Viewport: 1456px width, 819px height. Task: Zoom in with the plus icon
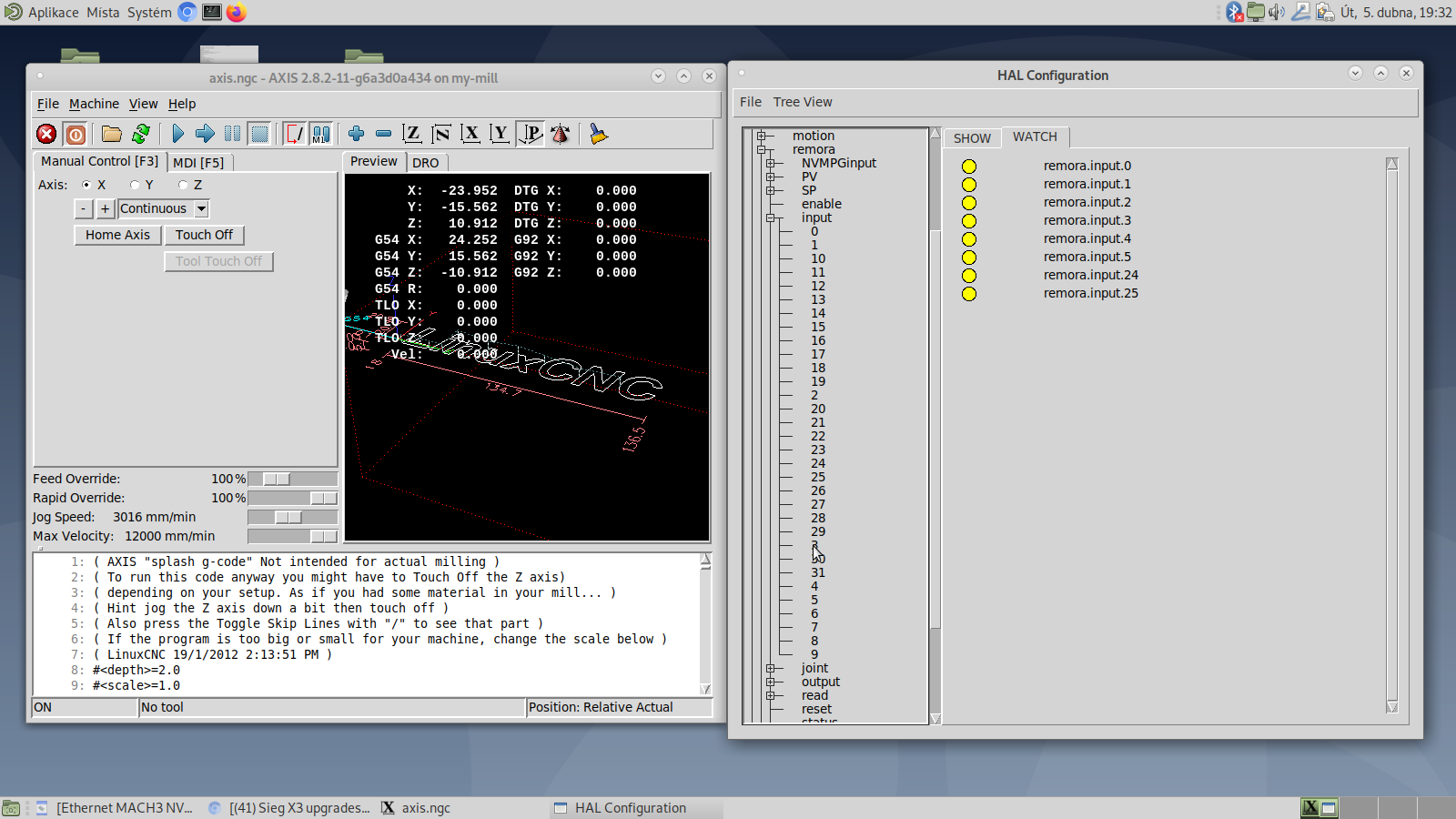(x=357, y=134)
